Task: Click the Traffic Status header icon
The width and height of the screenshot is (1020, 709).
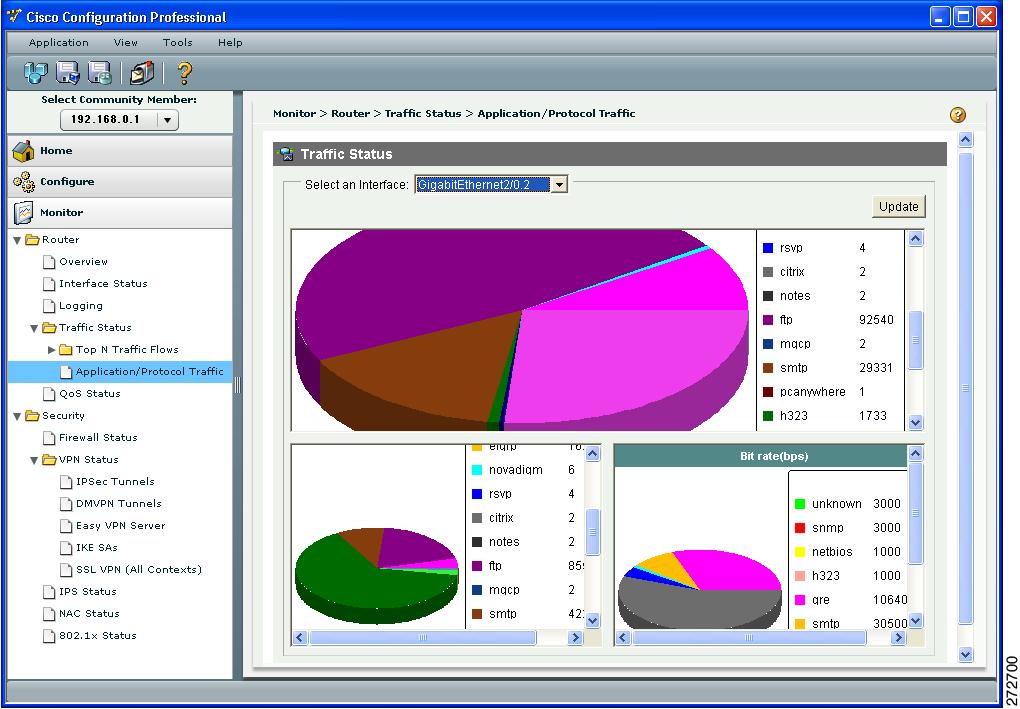Action: coord(285,154)
